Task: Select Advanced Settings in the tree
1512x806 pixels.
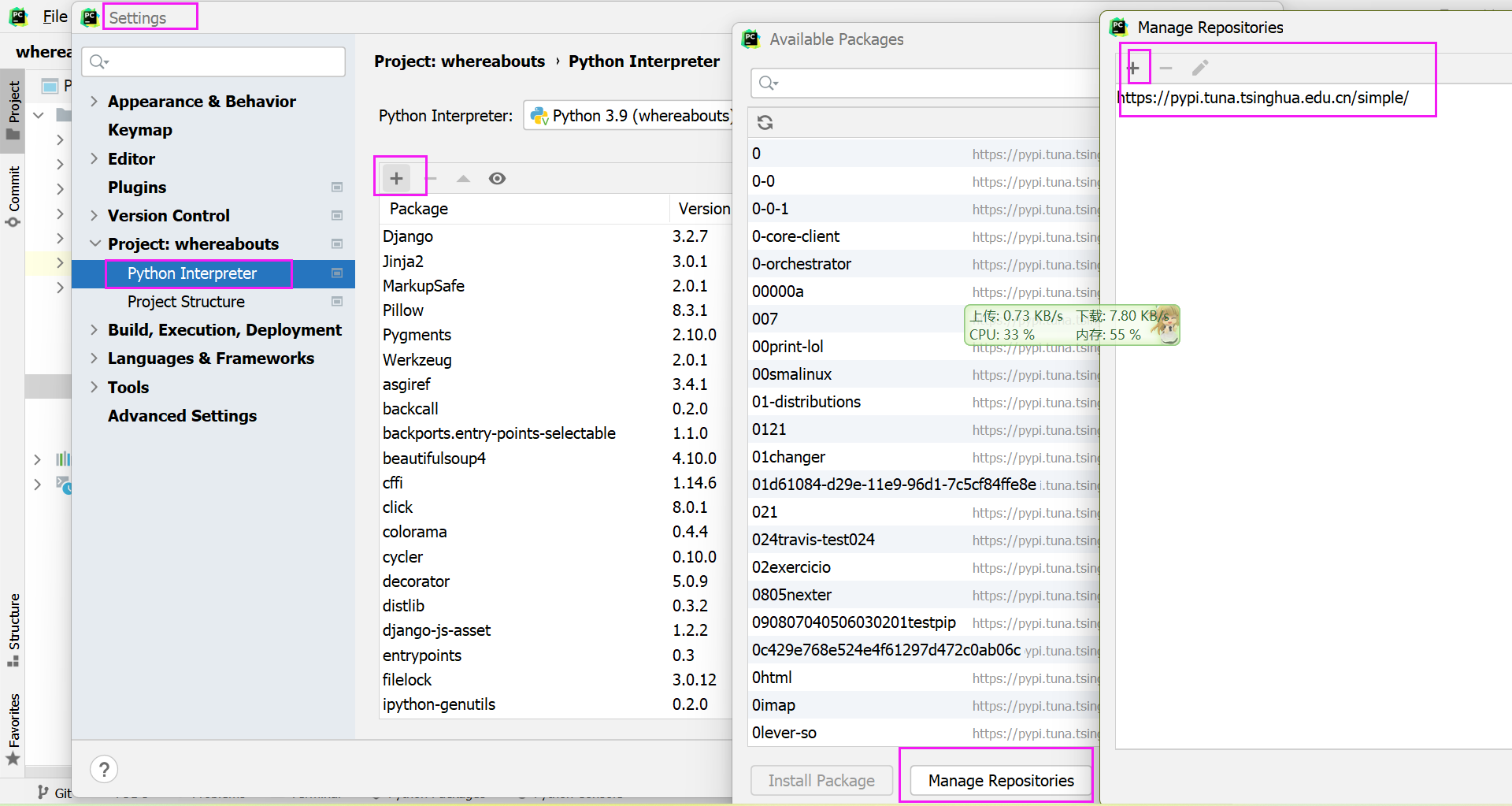Action: [x=182, y=416]
